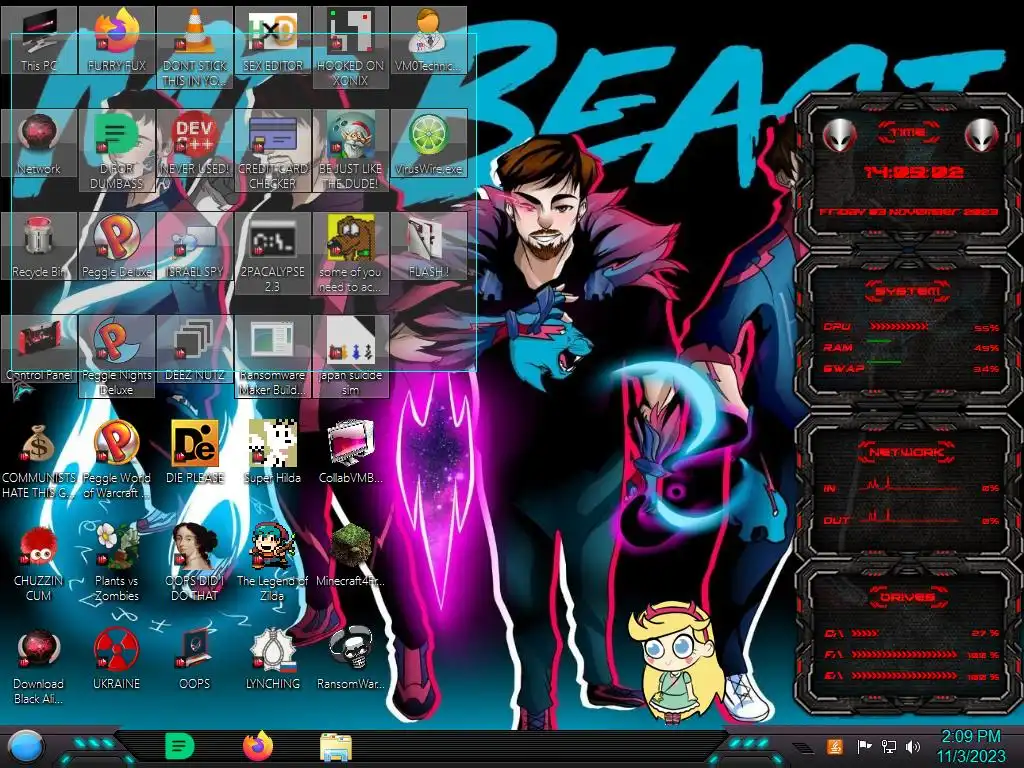Click the CPU usage bar in widget
This screenshot has height=768, width=1024.
[x=899, y=327]
